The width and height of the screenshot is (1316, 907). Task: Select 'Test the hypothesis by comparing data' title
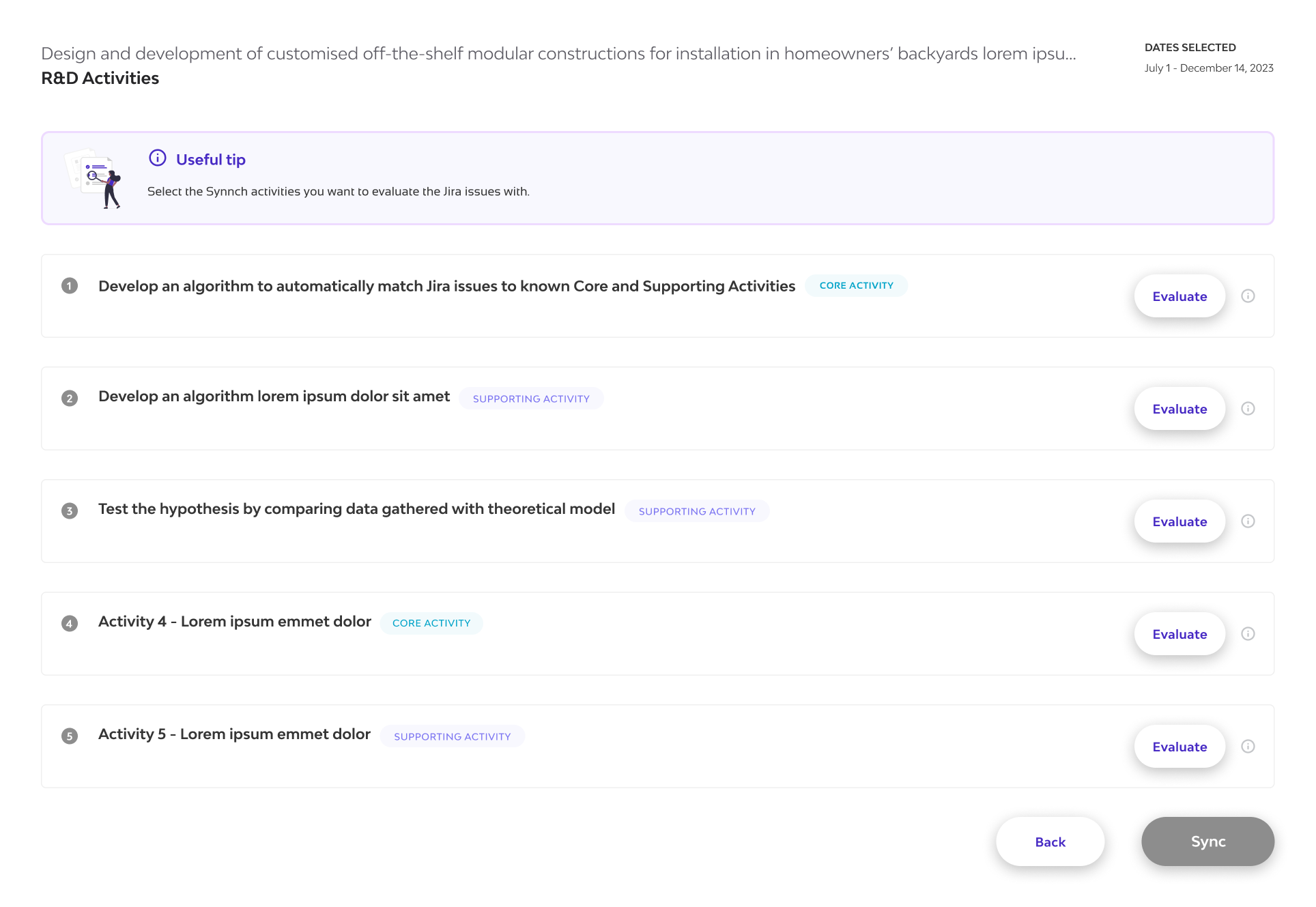(x=356, y=509)
